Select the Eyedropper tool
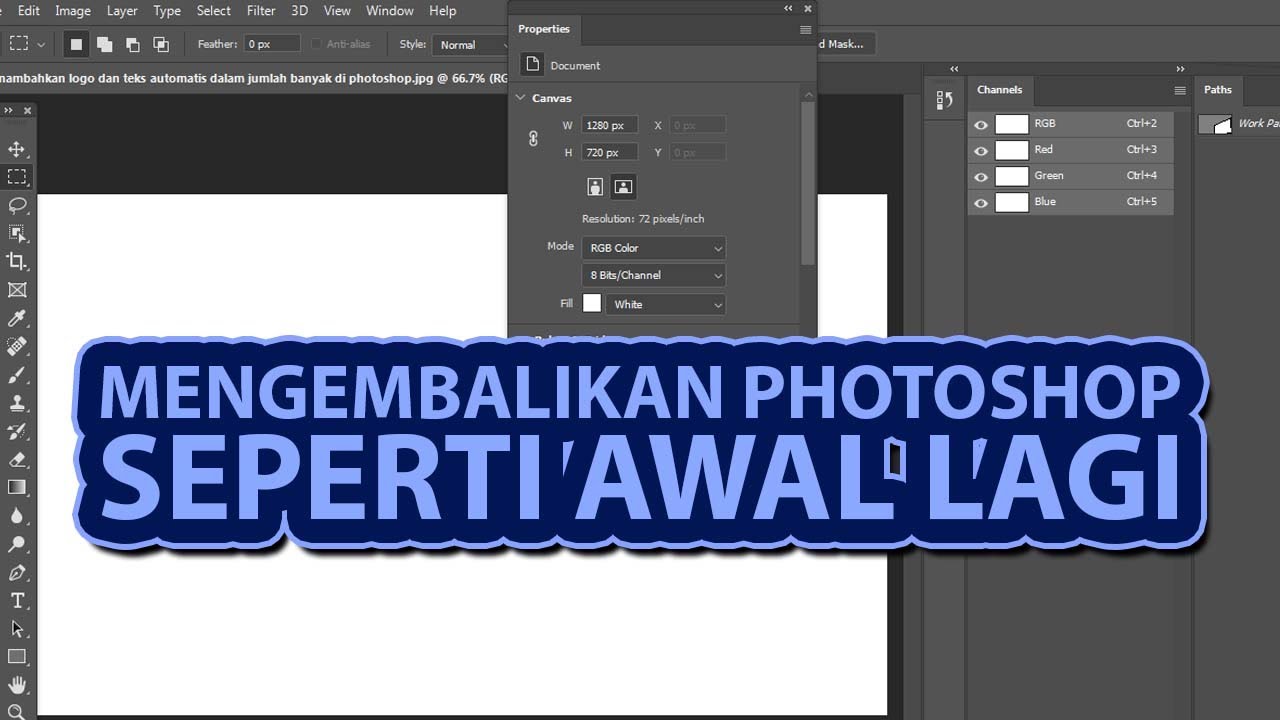The height and width of the screenshot is (720, 1280). click(17, 318)
